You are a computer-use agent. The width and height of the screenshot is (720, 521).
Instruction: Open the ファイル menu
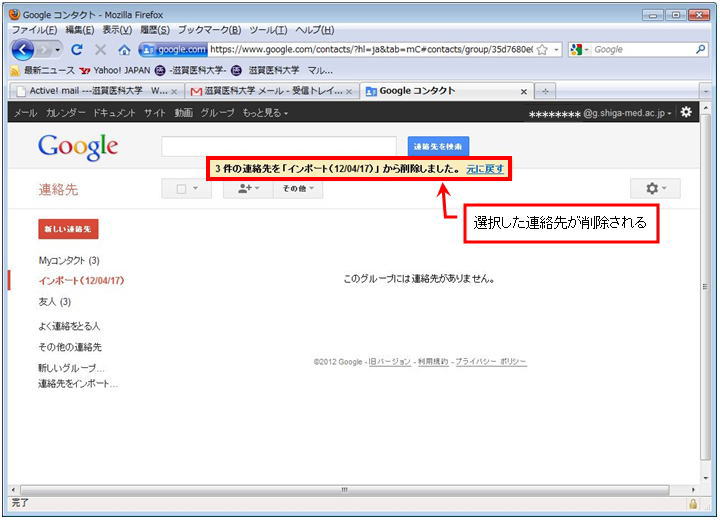click(34, 30)
